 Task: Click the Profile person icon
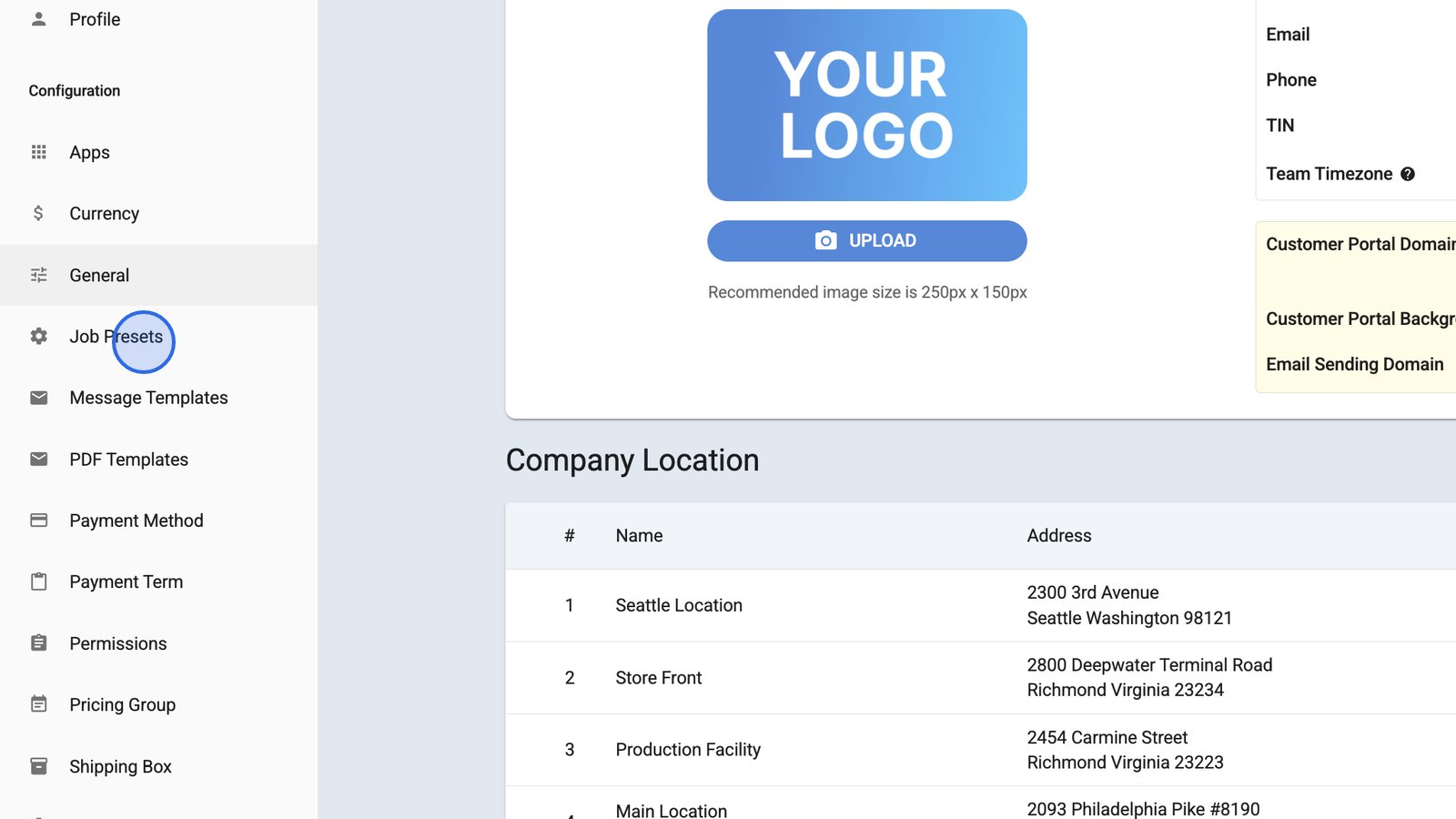coord(38,19)
